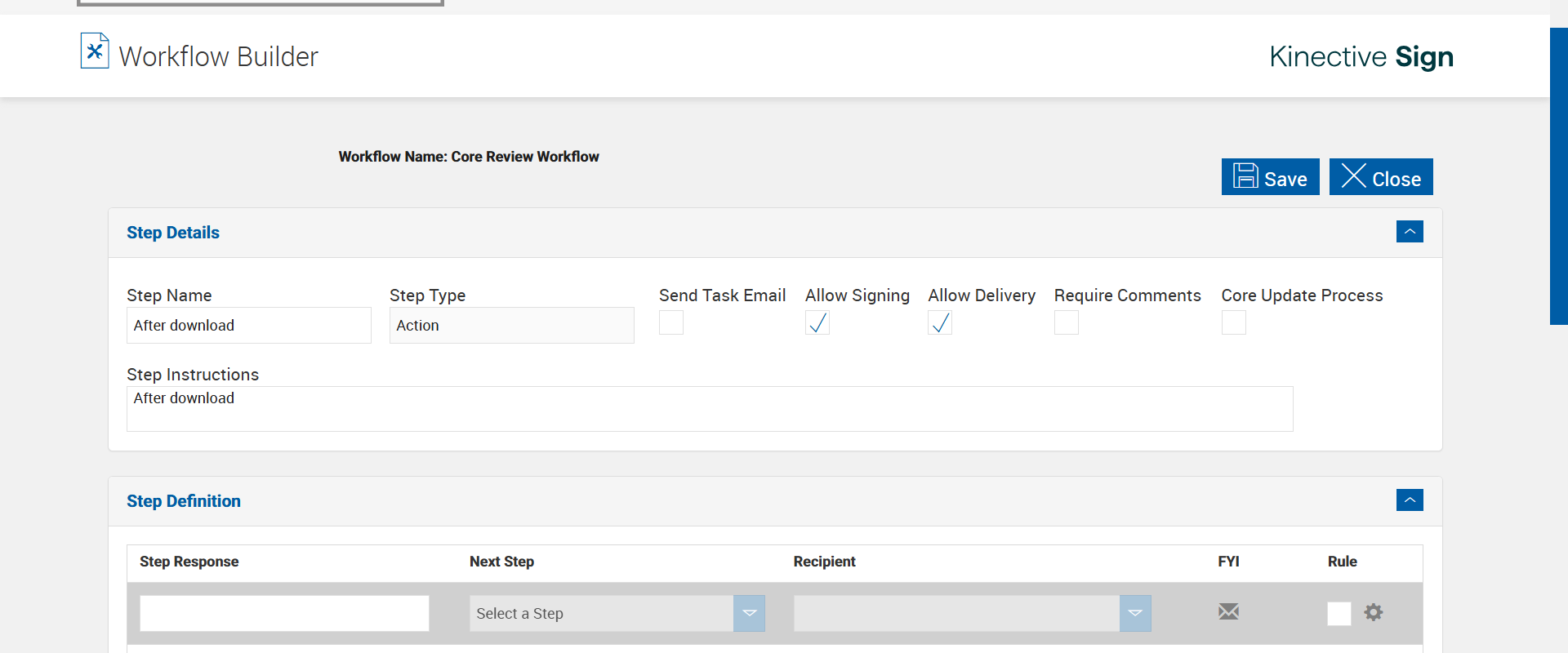Click the Step Instructions text area

(709, 409)
